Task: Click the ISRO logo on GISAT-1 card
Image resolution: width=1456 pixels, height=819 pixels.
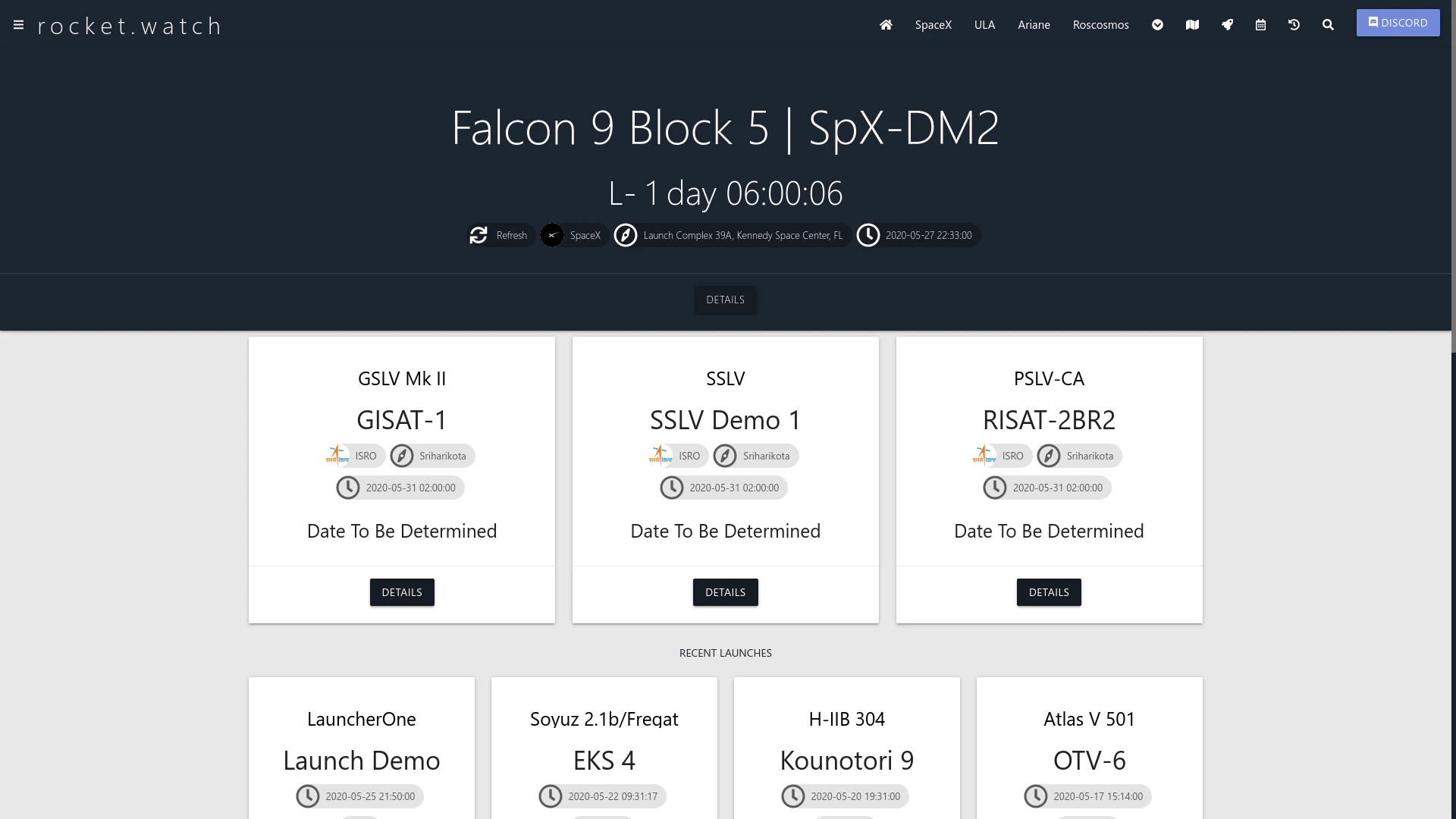Action: tap(337, 456)
